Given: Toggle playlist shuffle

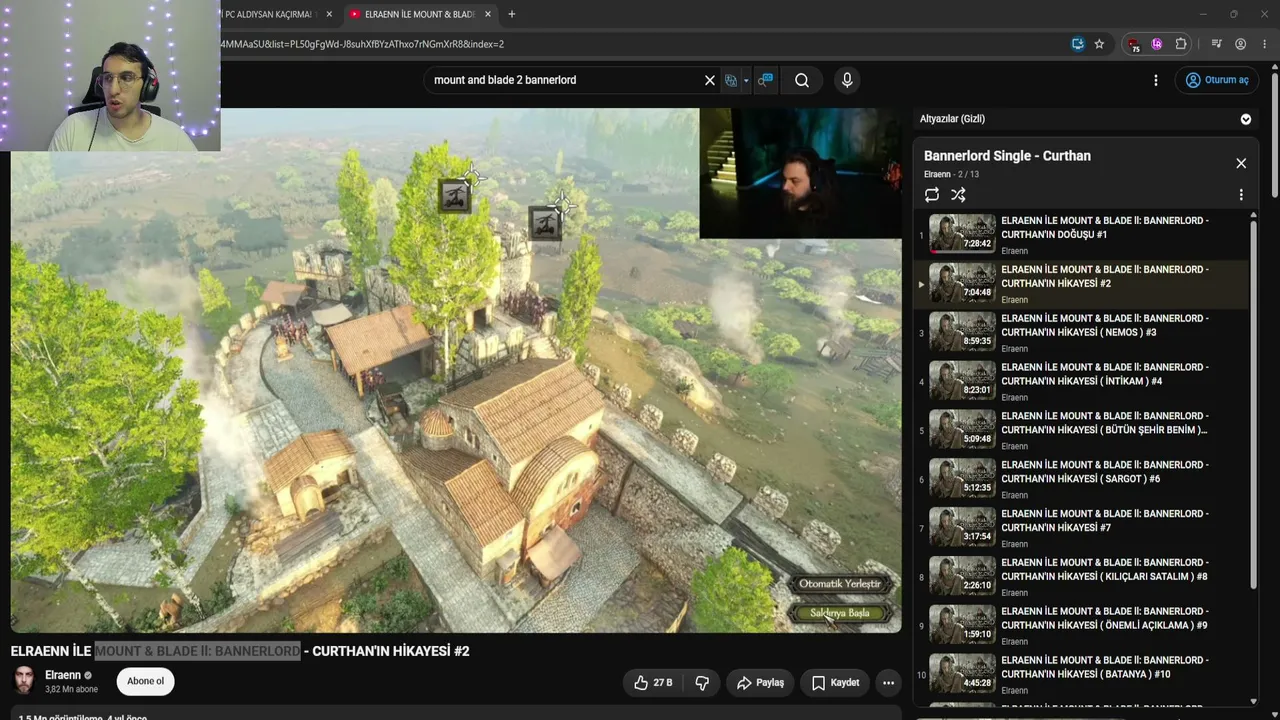Looking at the screenshot, I should [958, 195].
